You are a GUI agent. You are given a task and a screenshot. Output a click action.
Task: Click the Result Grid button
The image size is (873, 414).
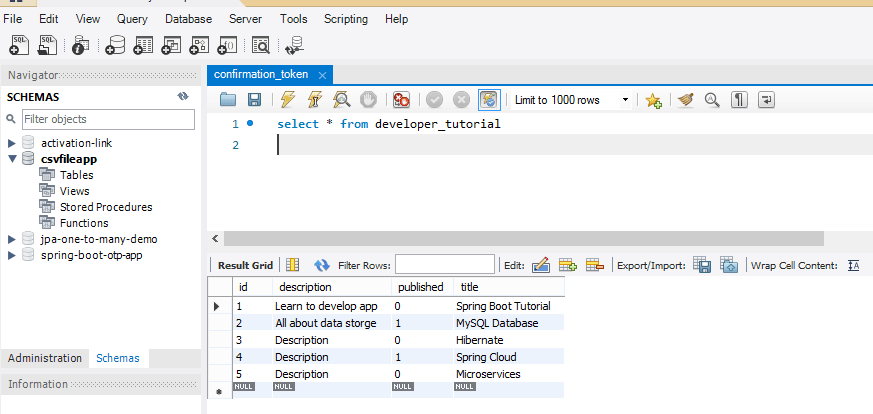245,265
